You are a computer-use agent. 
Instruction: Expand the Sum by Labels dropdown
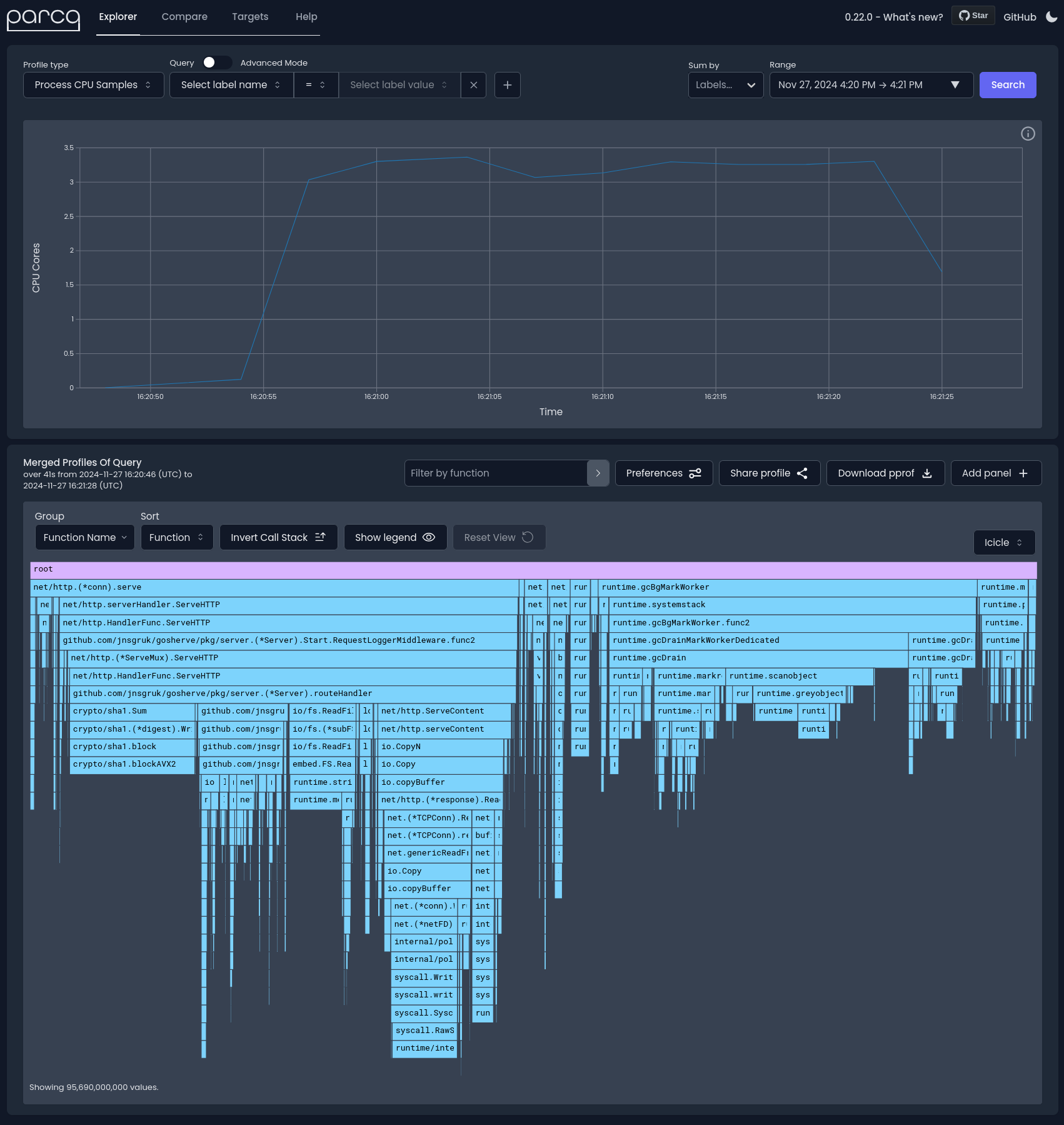click(725, 85)
